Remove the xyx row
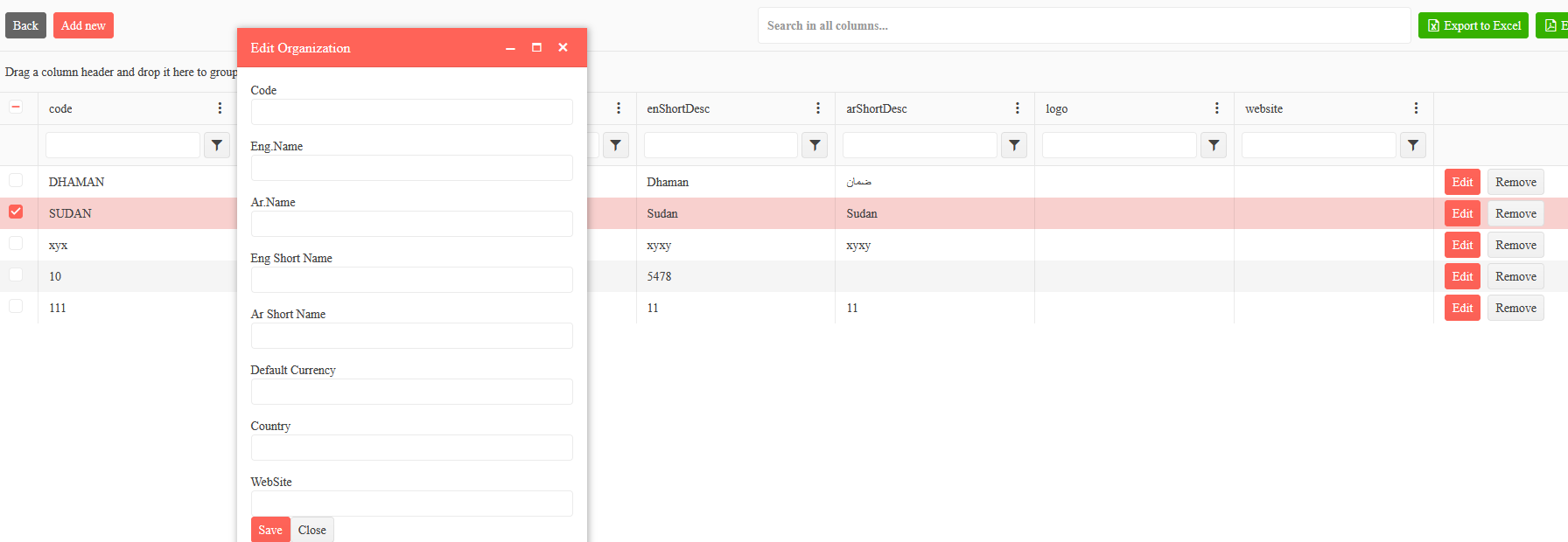This screenshot has width=1568, height=542. click(x=1515, y=245)
